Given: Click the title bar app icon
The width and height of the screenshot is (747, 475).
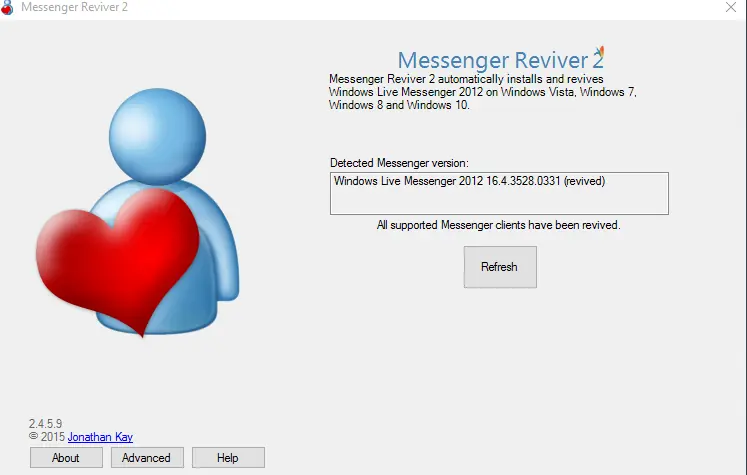Looking at the screenshot, I should (7, 7).
